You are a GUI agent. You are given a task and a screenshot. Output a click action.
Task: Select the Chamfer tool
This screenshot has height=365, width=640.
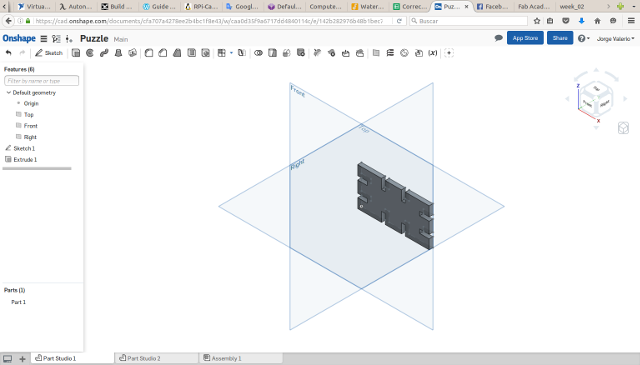click(x=163, y=53)
